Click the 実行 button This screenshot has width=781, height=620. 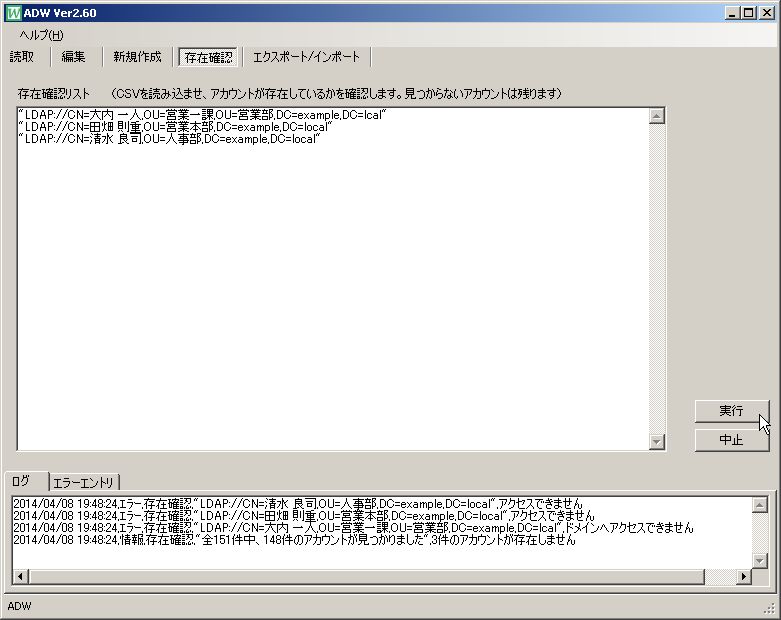tap(732, 411)
